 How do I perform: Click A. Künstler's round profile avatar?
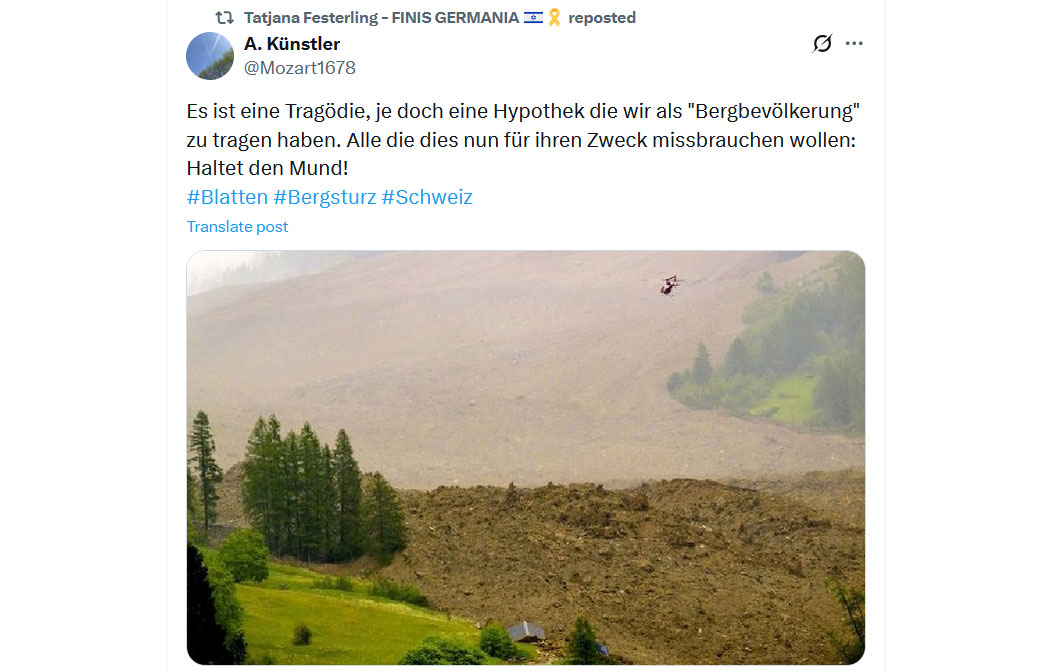point(210,56)
